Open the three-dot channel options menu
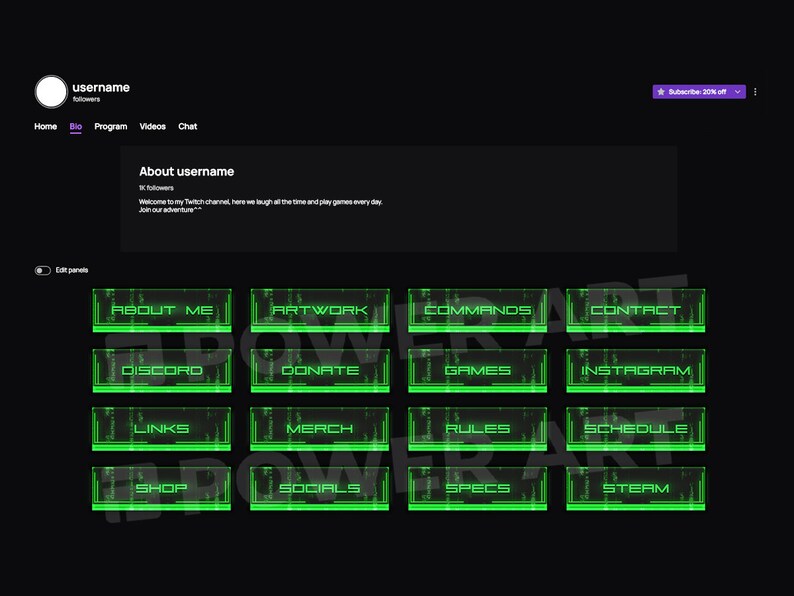 click(755, 92)
